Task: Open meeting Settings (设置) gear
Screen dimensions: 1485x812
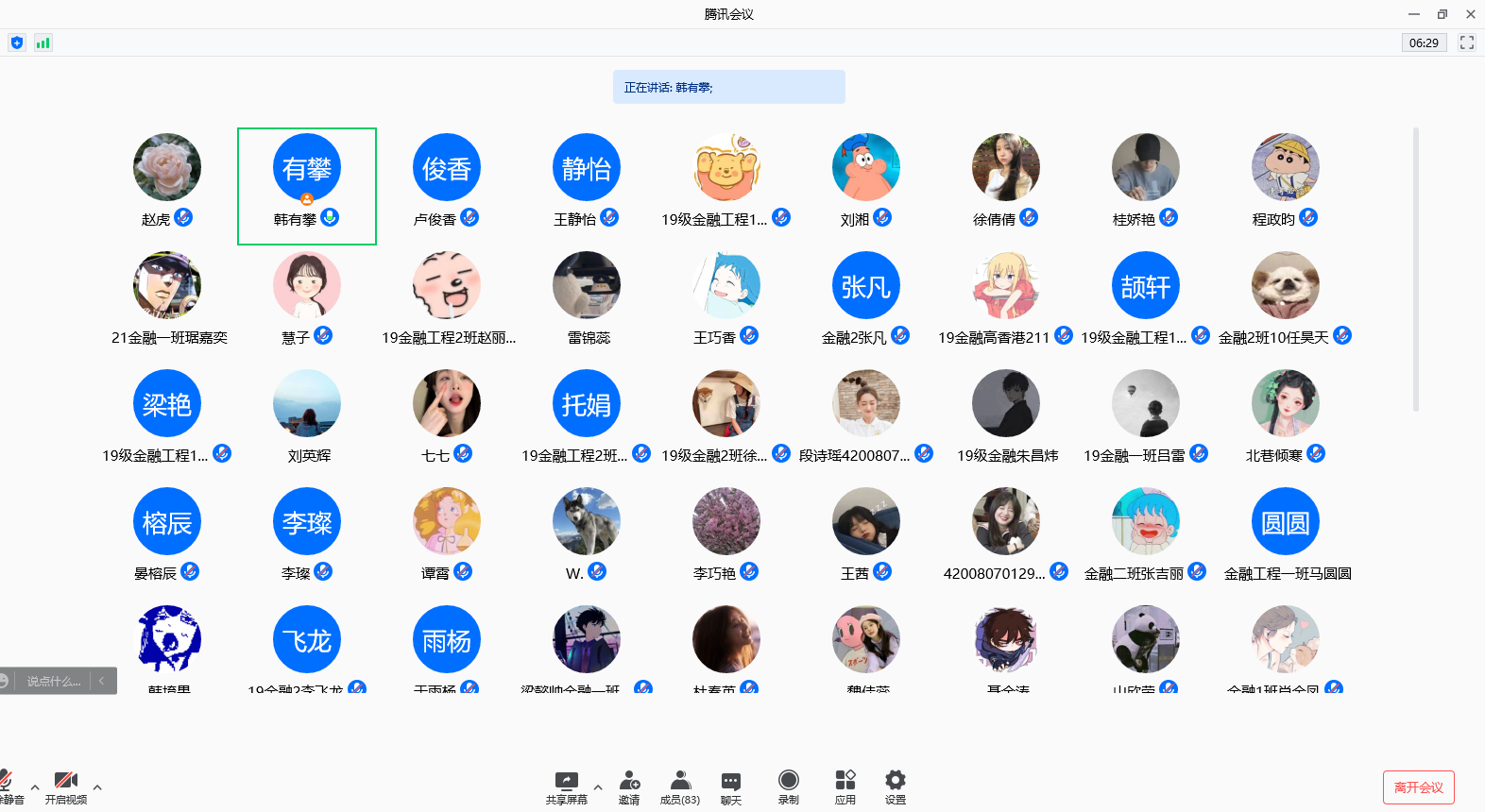Action: point(895,786)
